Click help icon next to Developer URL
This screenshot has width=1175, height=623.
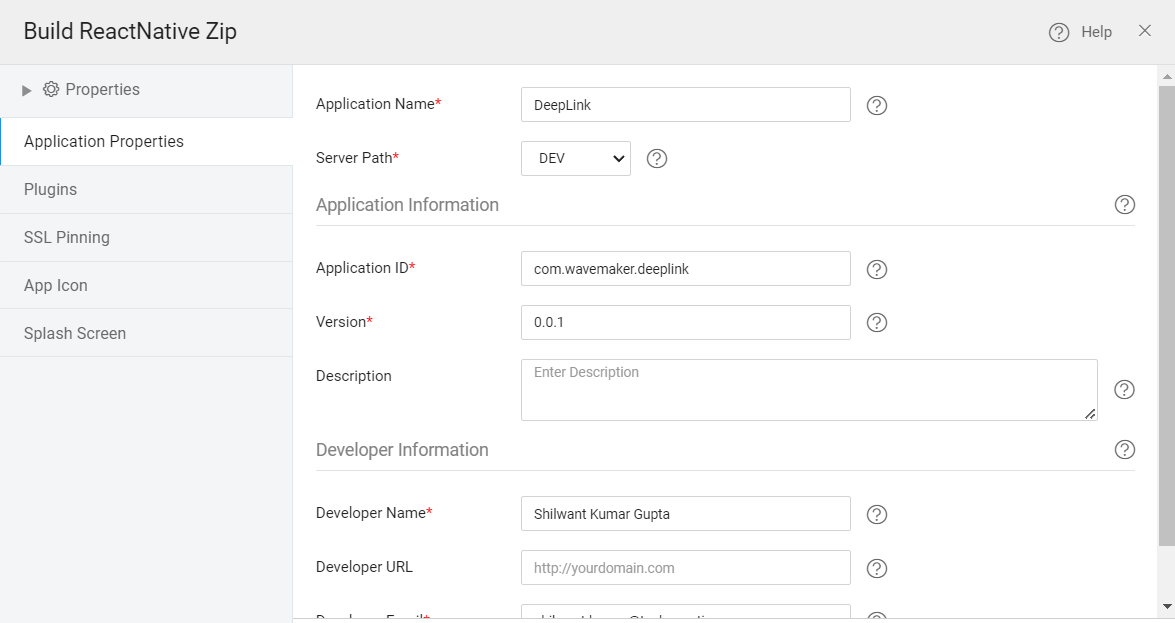877,568
